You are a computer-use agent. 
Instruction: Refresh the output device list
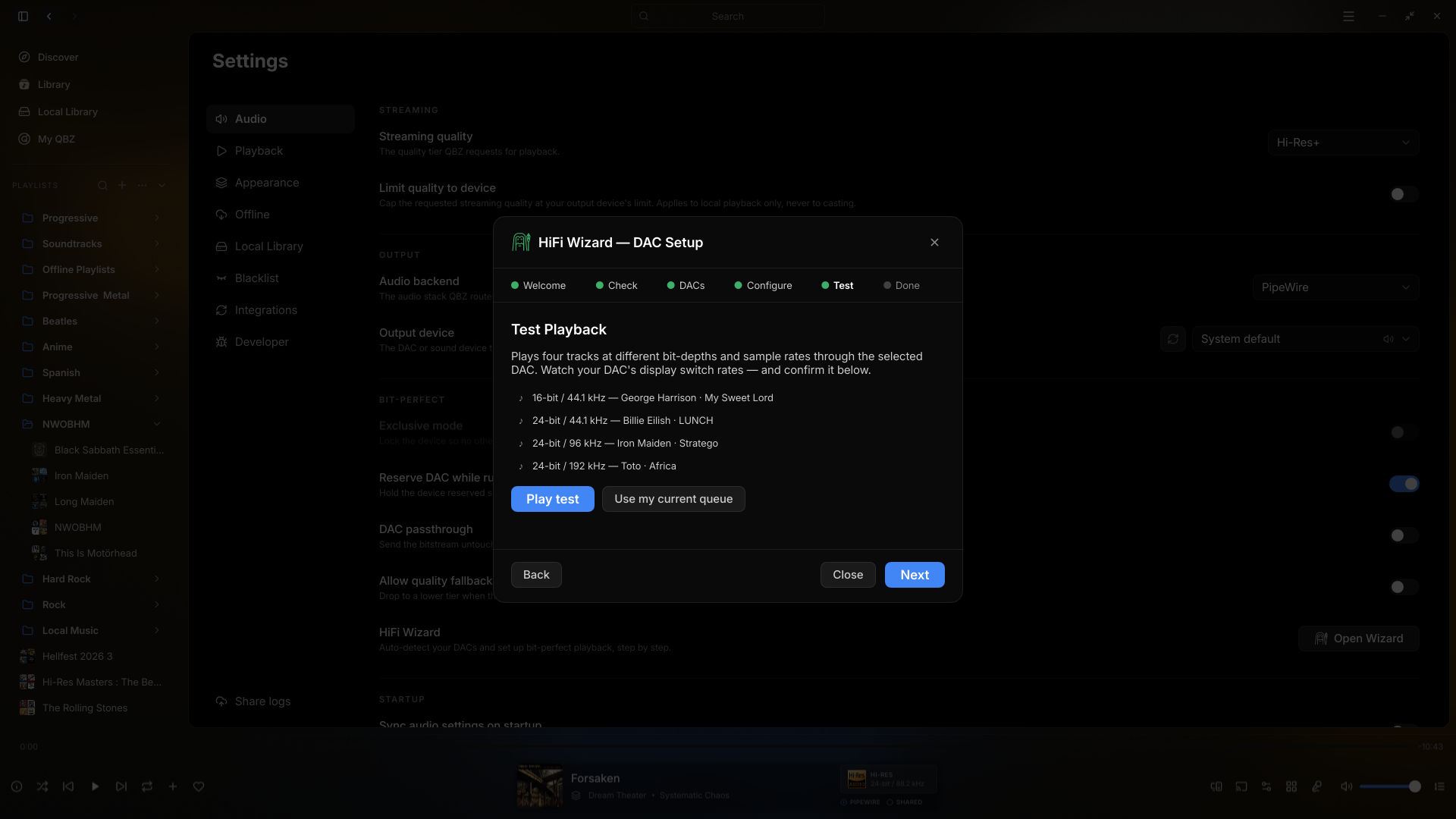(x=1172, y=339)
